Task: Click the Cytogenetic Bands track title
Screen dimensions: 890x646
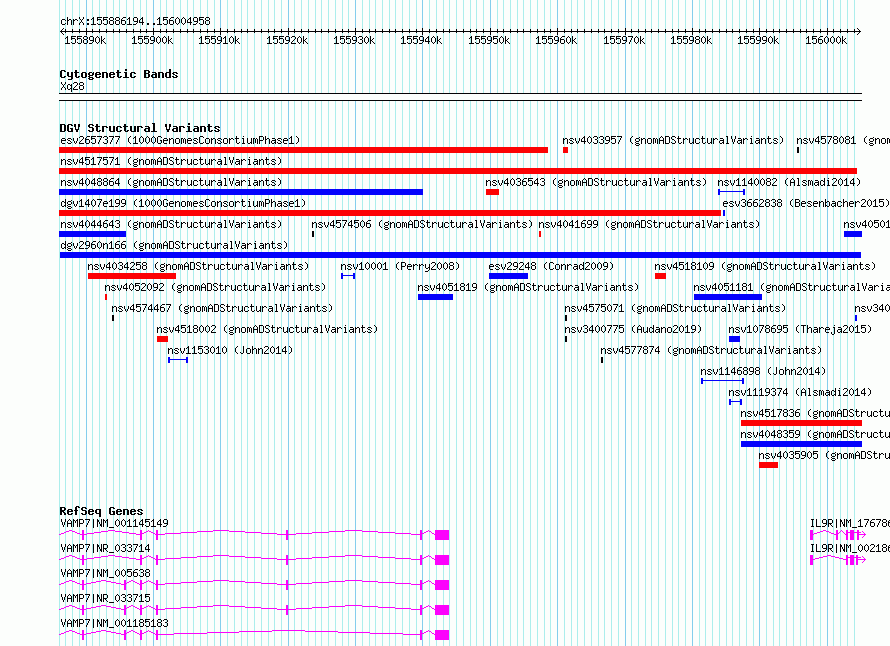Action: [119, 74]
